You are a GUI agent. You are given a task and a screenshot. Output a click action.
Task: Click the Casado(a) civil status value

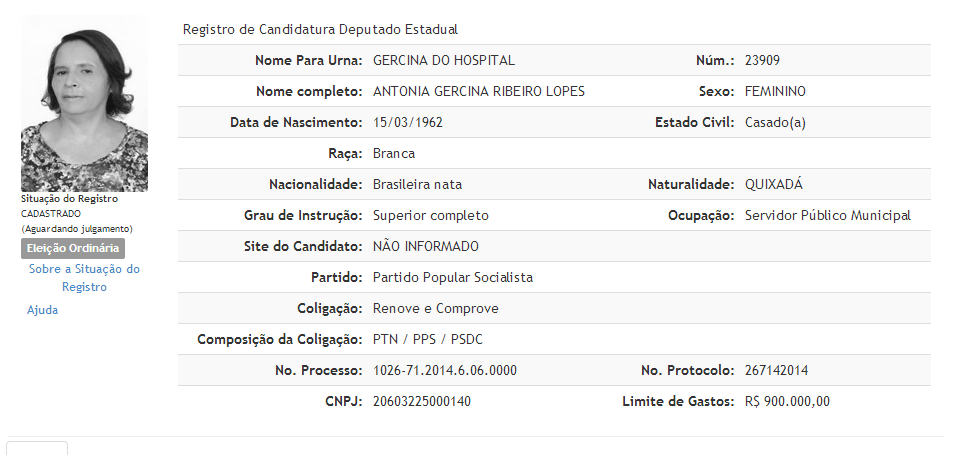776,123
